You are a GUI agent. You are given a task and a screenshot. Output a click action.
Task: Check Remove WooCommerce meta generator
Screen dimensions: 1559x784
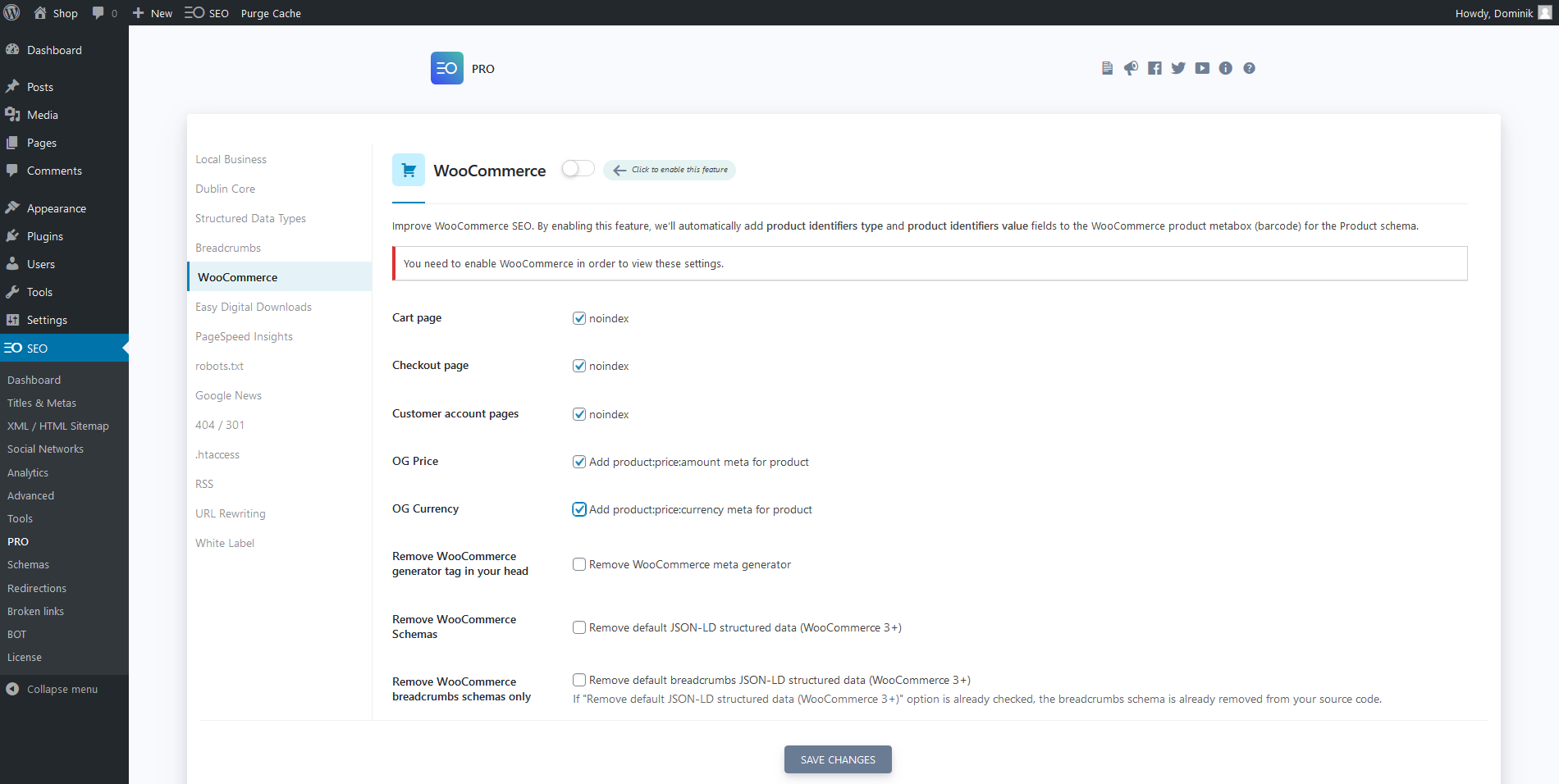tap(579, 564)
